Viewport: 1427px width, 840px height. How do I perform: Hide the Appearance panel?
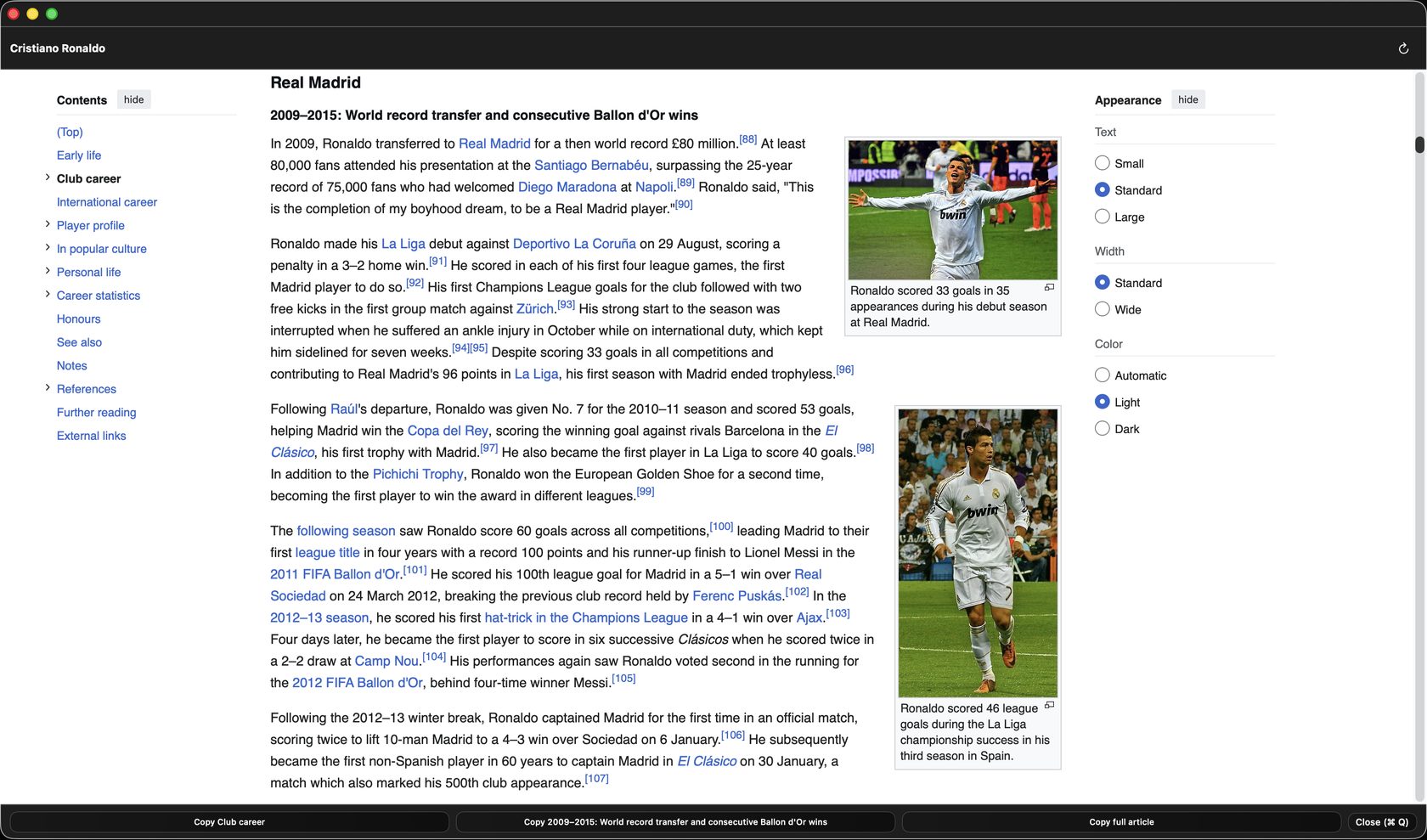pos(1187,99)
